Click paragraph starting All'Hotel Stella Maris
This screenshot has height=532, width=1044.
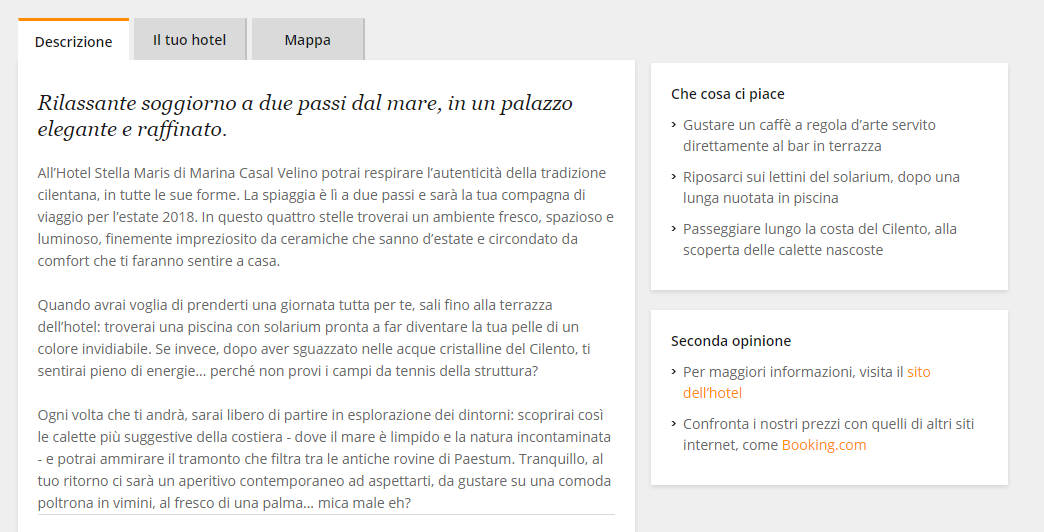pyautogui.click(x=325, y=217)
